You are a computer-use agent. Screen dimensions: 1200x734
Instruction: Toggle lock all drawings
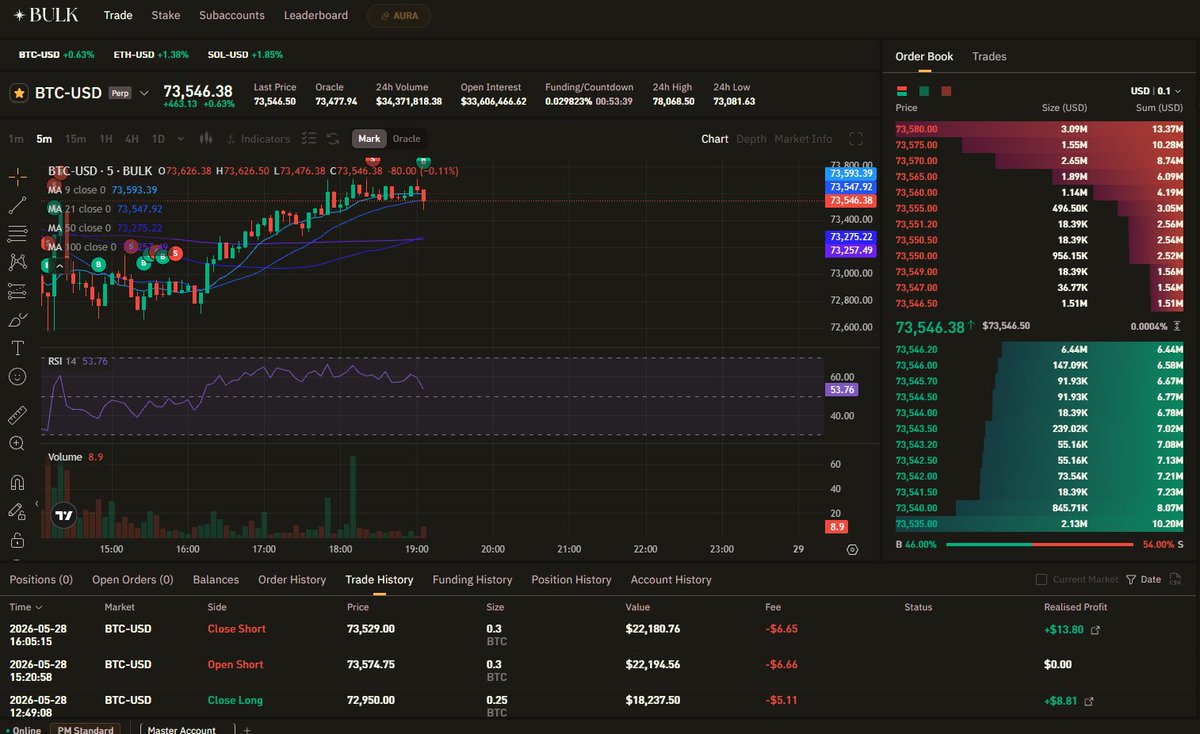tap(18, 540)
